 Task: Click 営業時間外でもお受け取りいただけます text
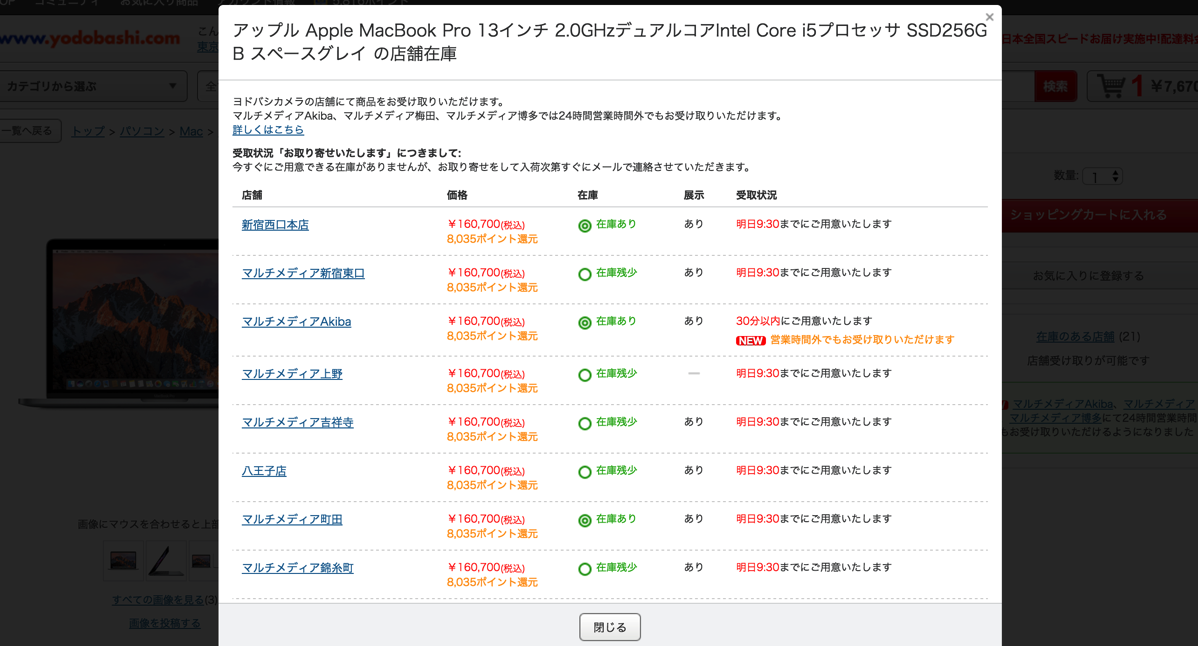[862, 340]
